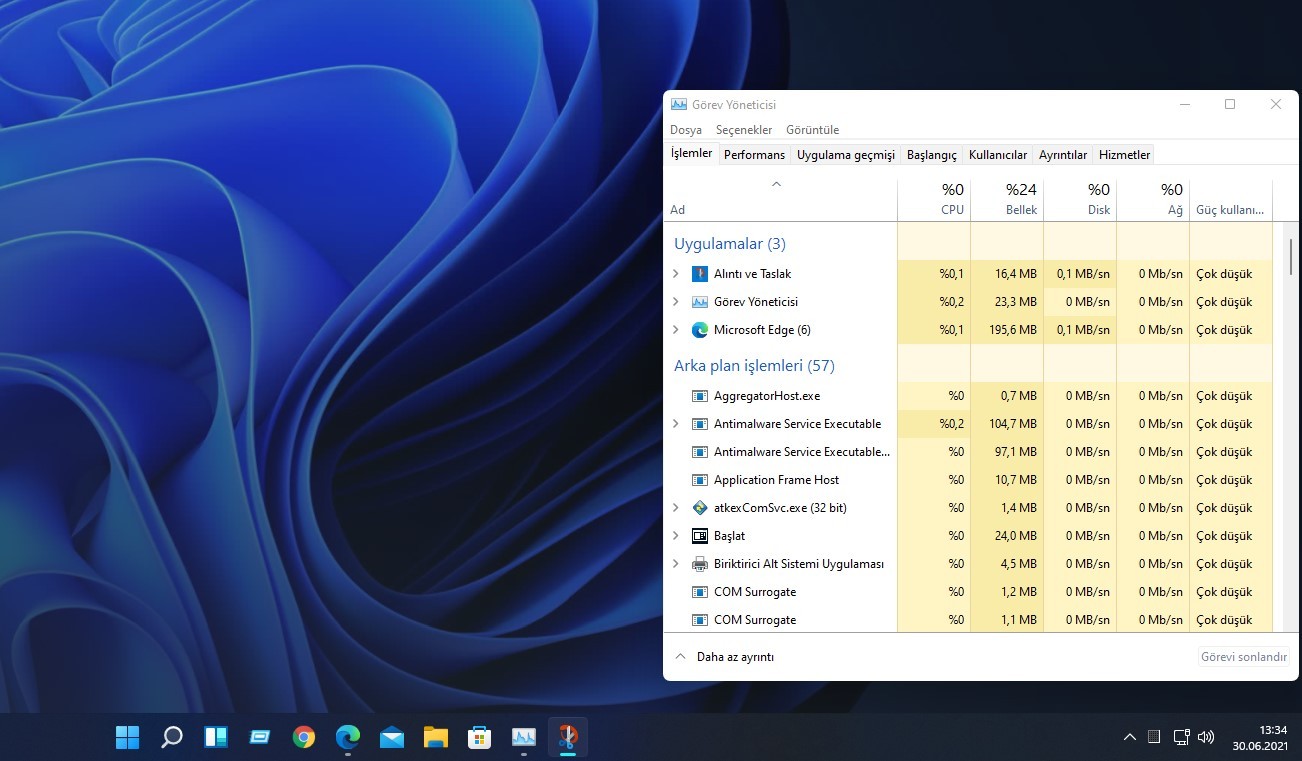This screenshot has width=1302, height=761.
Task: Click the volume icon in the system tray
Action: 1206,737
